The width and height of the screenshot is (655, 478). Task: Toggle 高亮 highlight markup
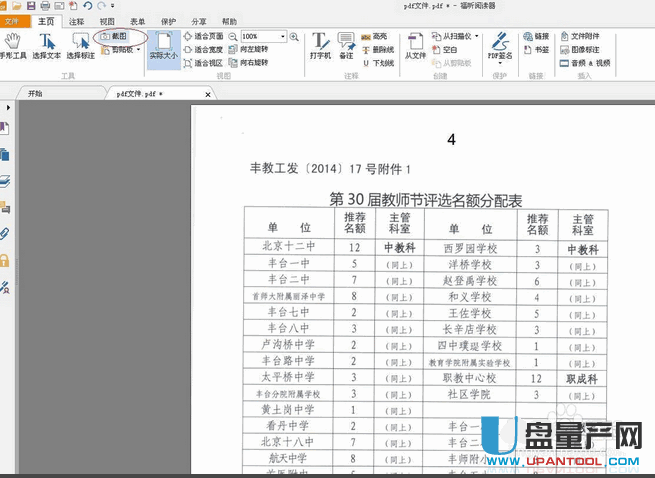click(x=373, y=36)
